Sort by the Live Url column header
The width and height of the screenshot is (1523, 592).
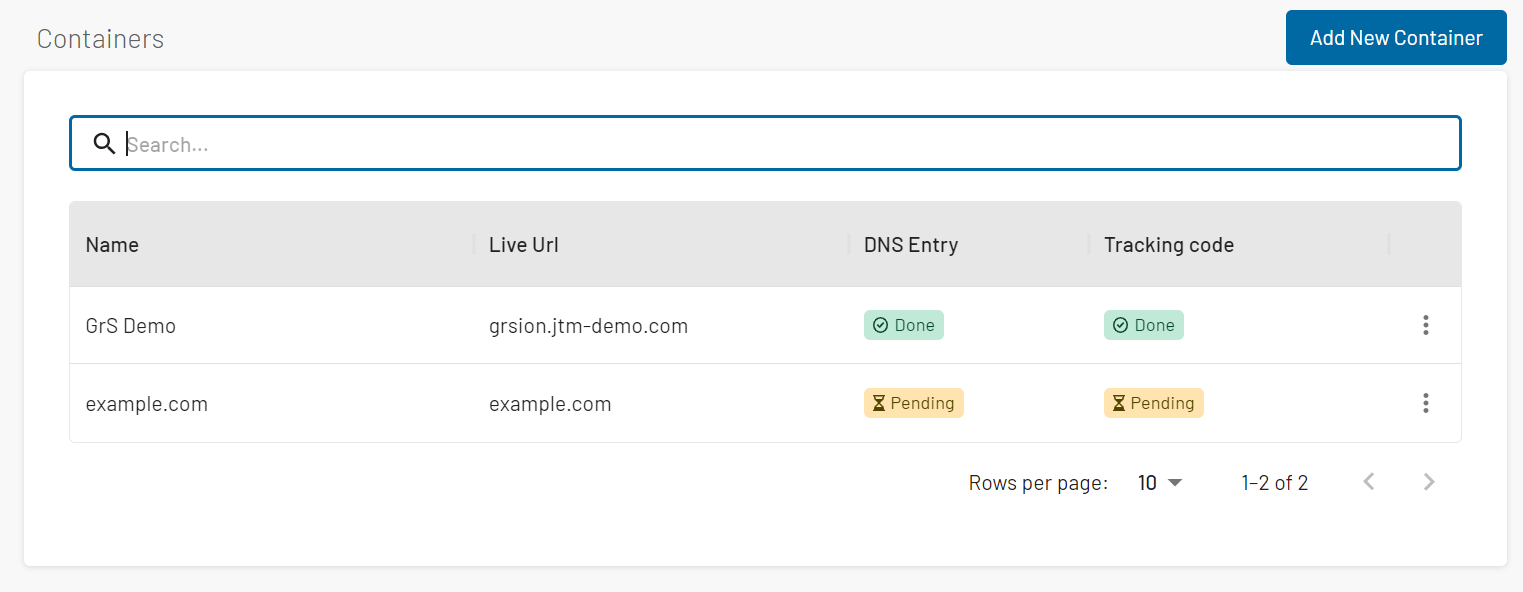[x=524, y=245]
